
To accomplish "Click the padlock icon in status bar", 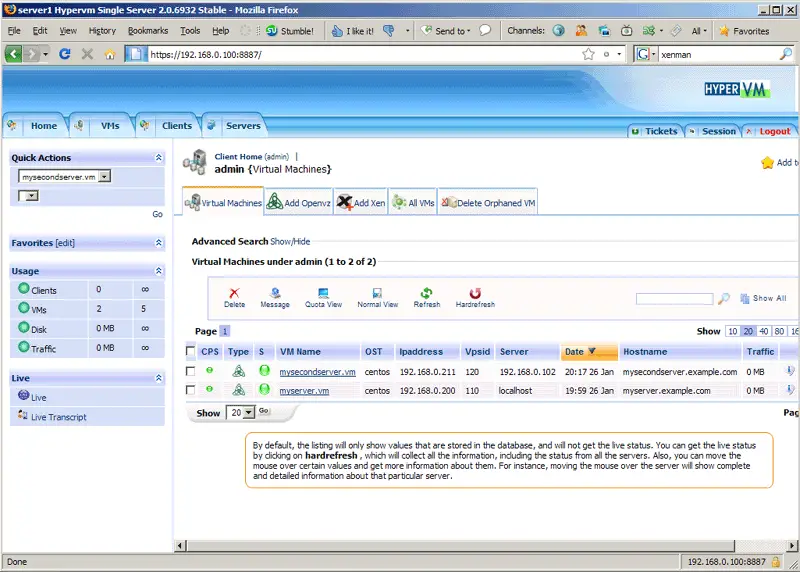I will pos(776,562).
